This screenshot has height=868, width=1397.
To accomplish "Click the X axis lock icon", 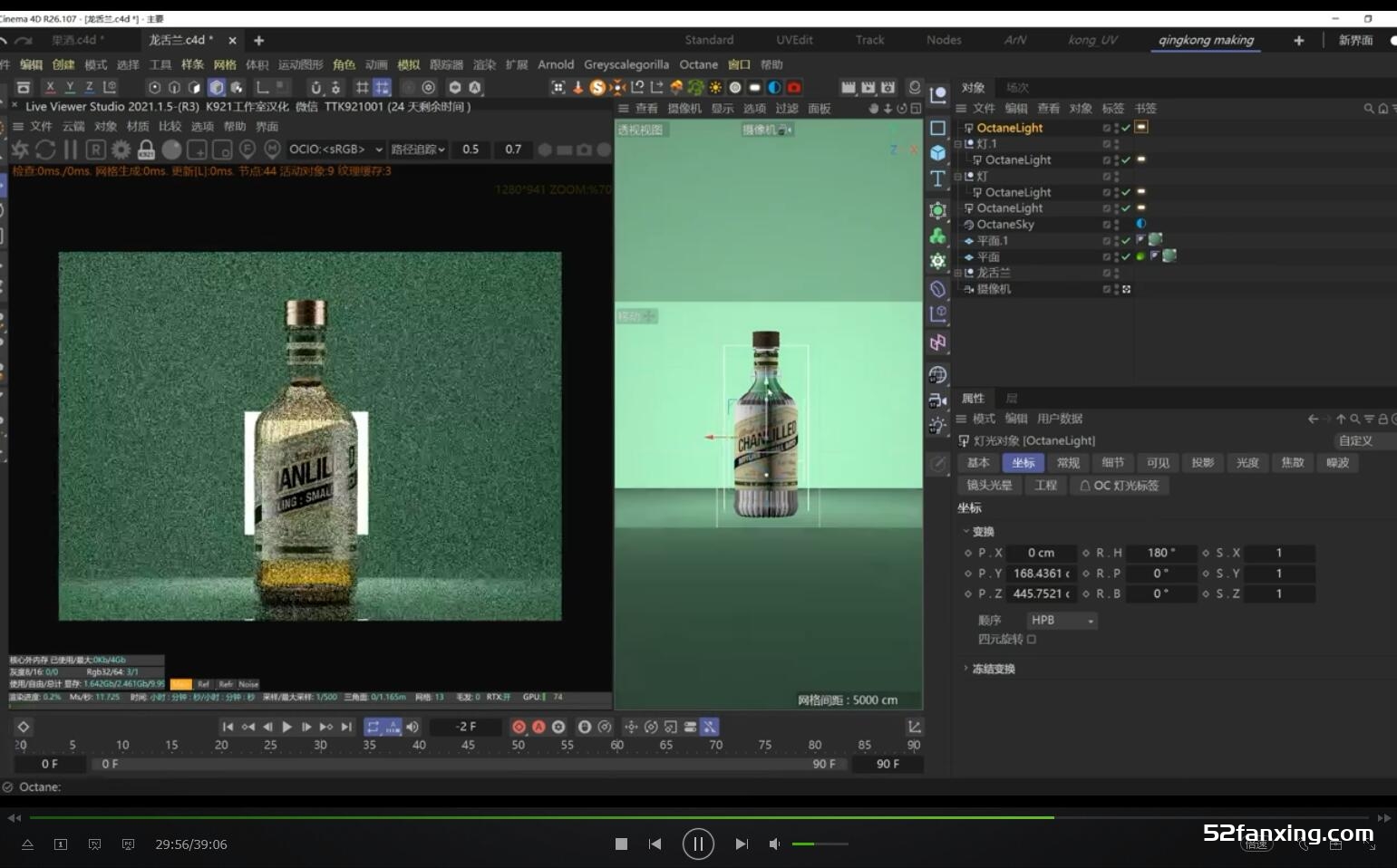I will 50,87.
